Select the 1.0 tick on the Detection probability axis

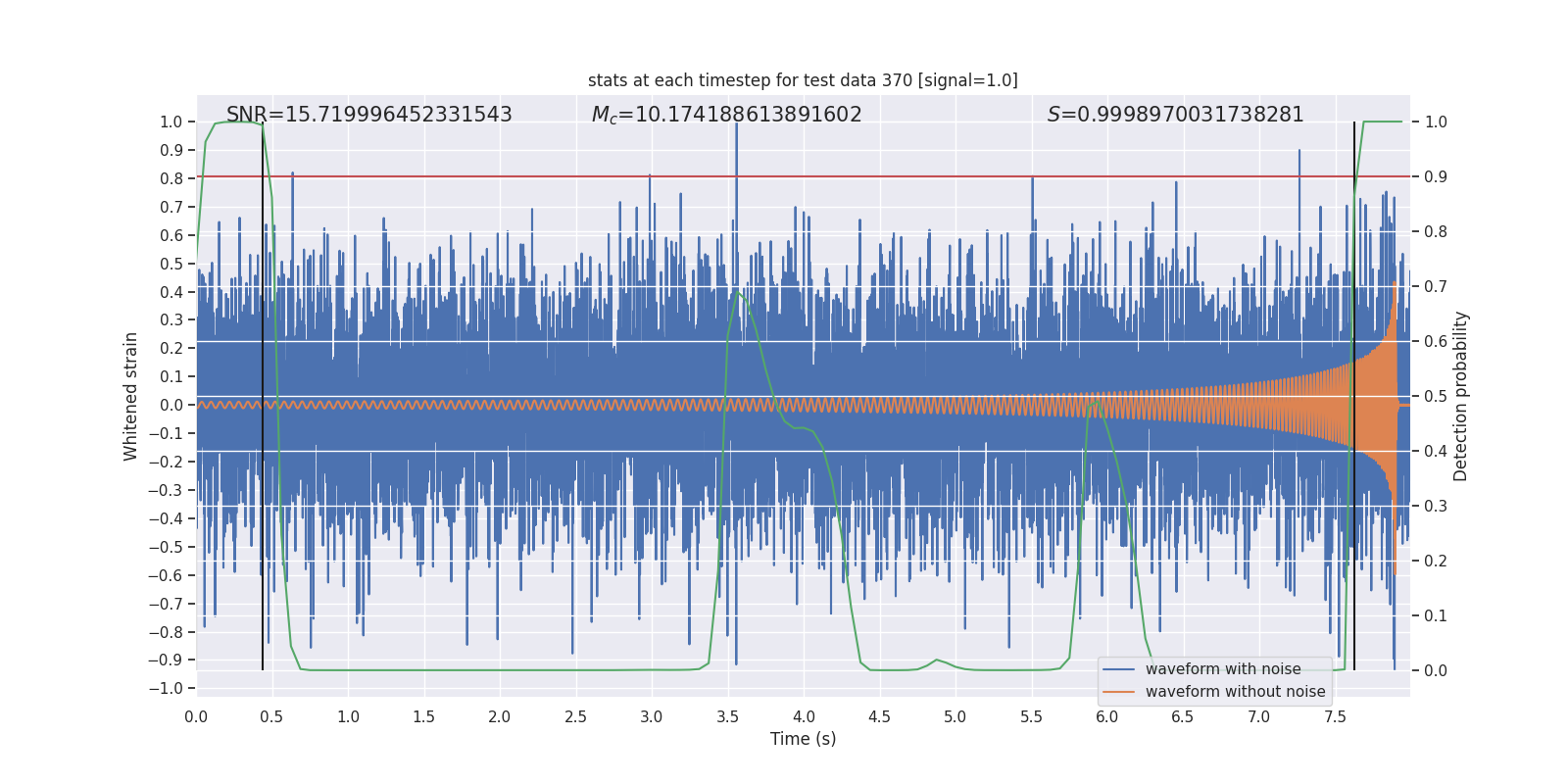tap(1436, 122)
